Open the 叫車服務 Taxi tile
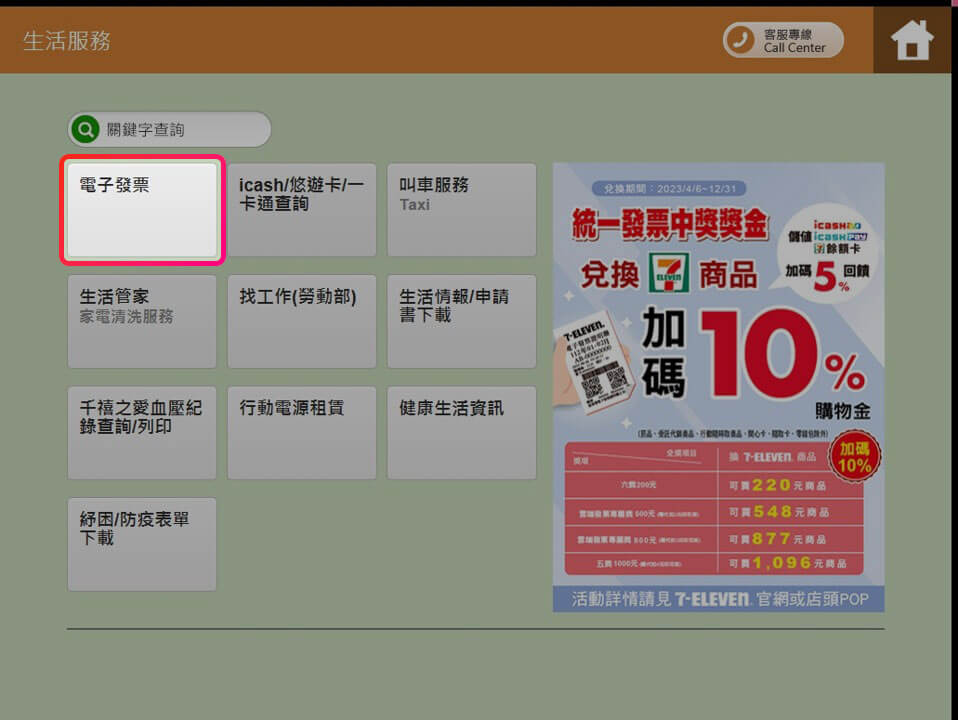Screen dimensions: 958x720 coord(462,210)
